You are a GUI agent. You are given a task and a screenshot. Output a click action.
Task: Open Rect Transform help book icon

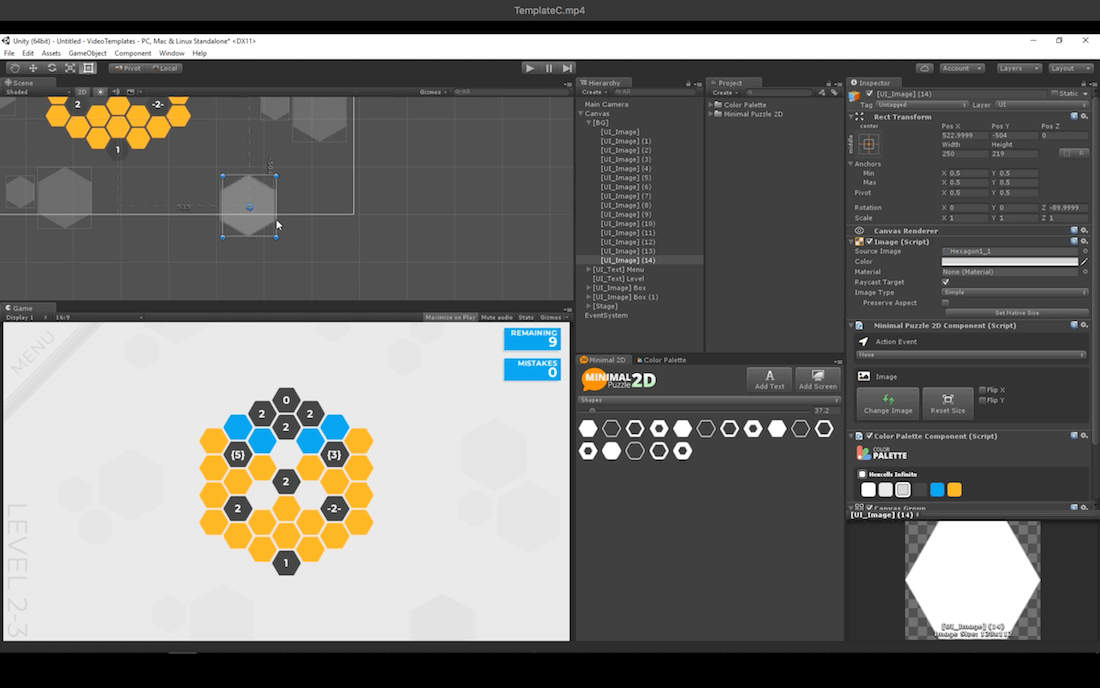point(1074,116)
